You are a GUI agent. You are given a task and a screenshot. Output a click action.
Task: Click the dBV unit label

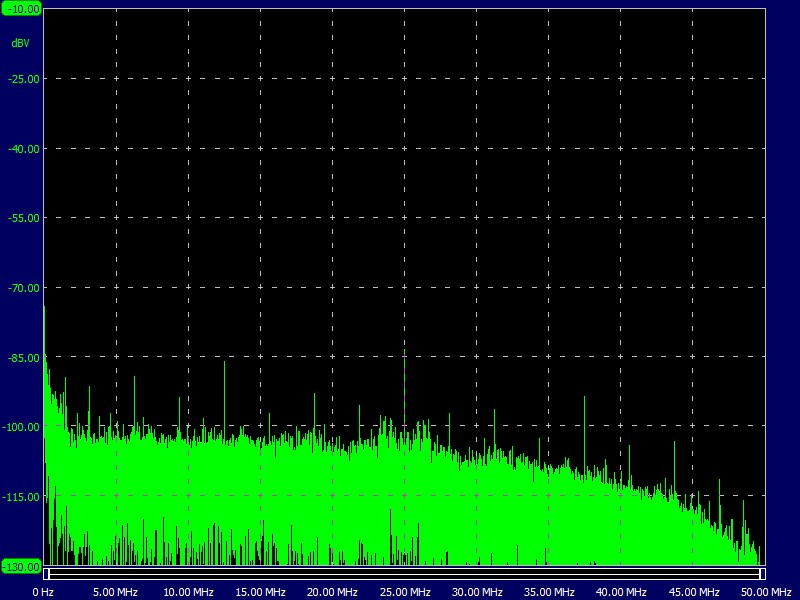(x=22, y=43)
